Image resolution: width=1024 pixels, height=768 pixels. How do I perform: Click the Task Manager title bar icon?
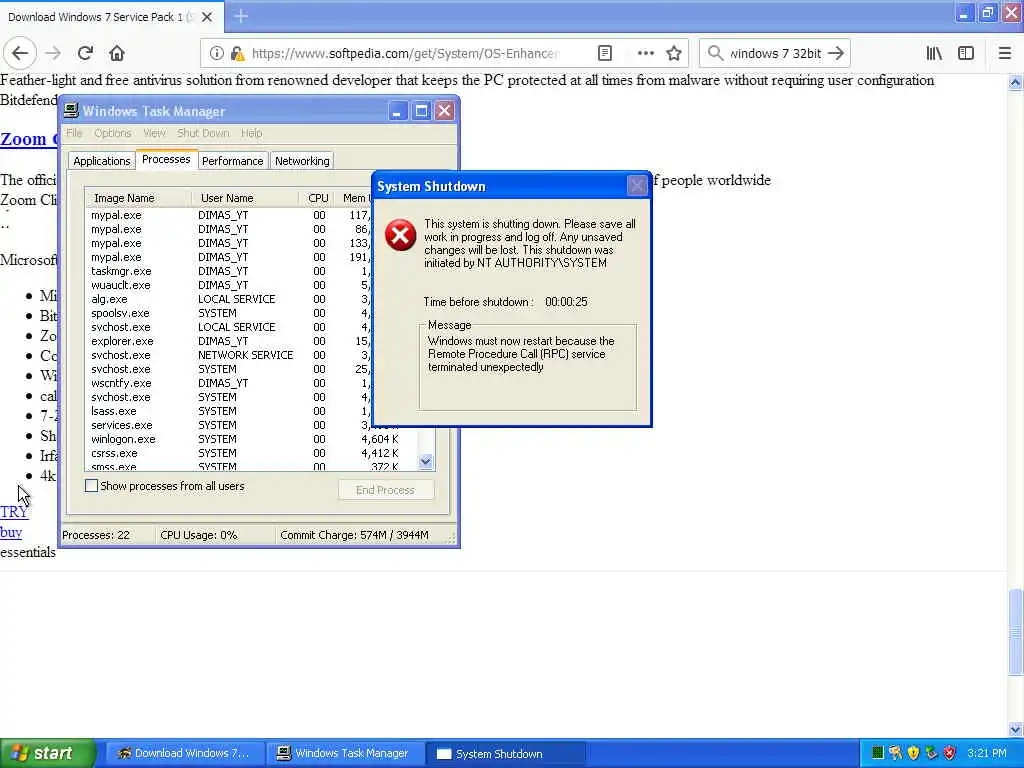click(71, 110)
